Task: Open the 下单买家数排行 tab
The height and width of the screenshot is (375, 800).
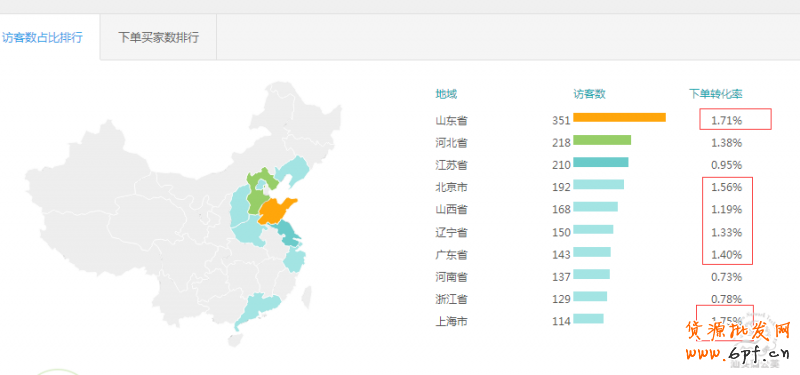Action: point(158,38)
